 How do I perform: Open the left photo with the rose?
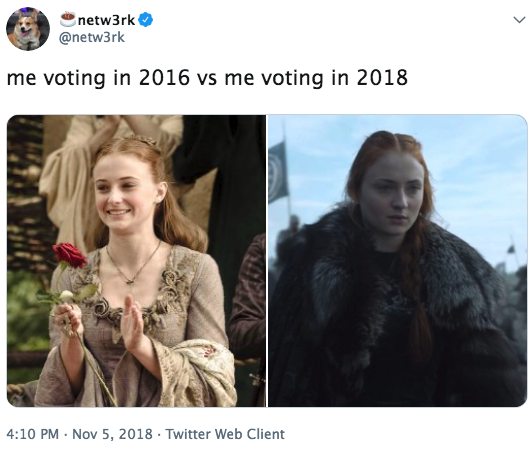[x=136, y=261]
